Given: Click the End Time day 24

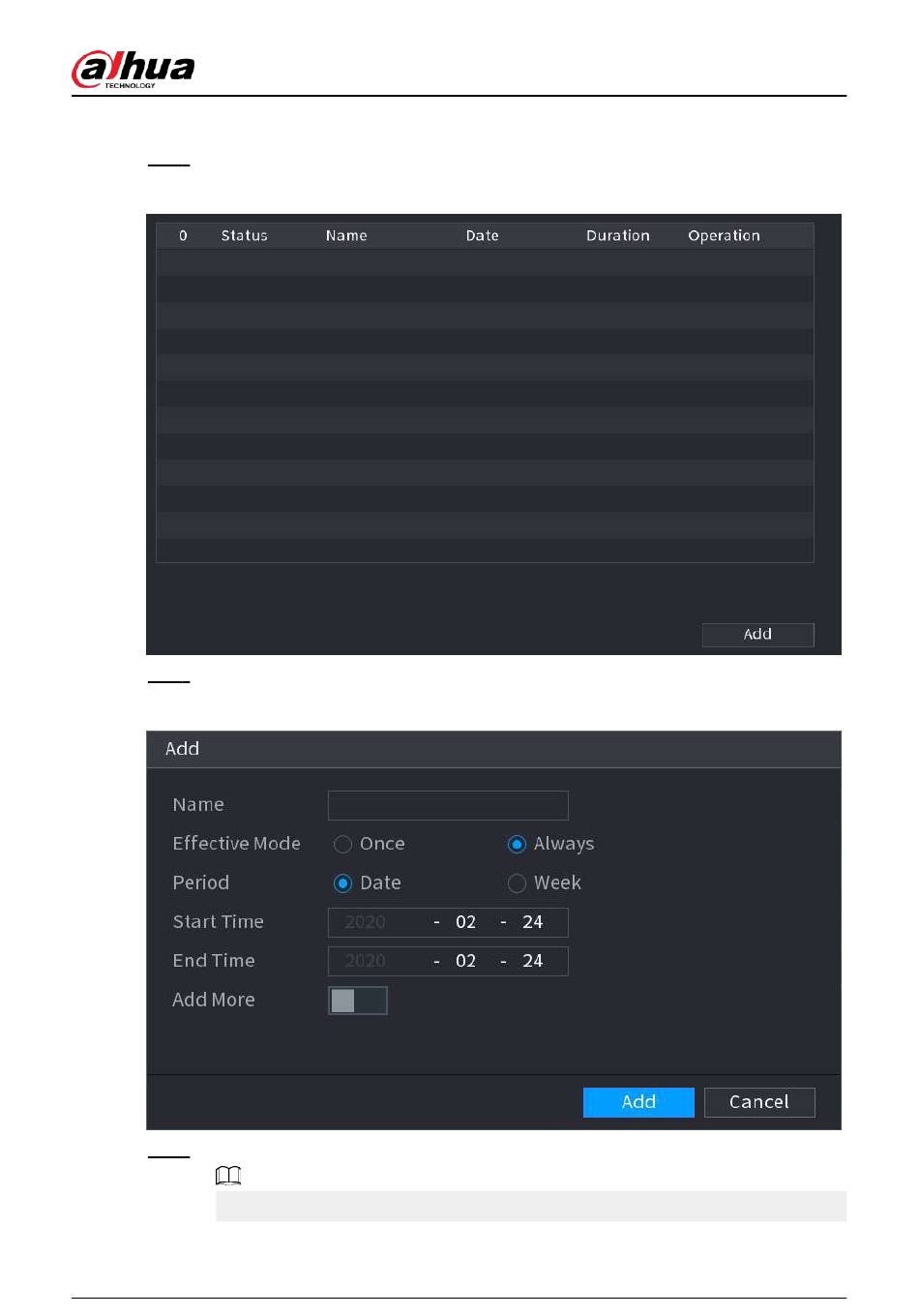Looking at the screenshot, I should point(532,961).
